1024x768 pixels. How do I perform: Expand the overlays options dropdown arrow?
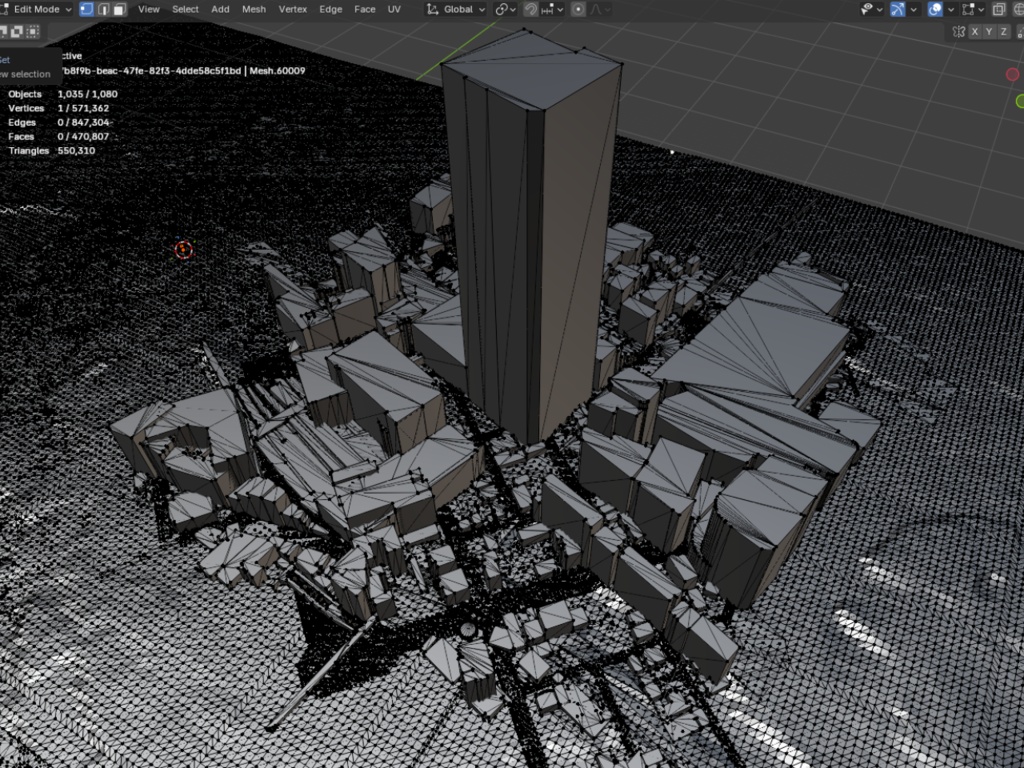(x=952, y=10)
